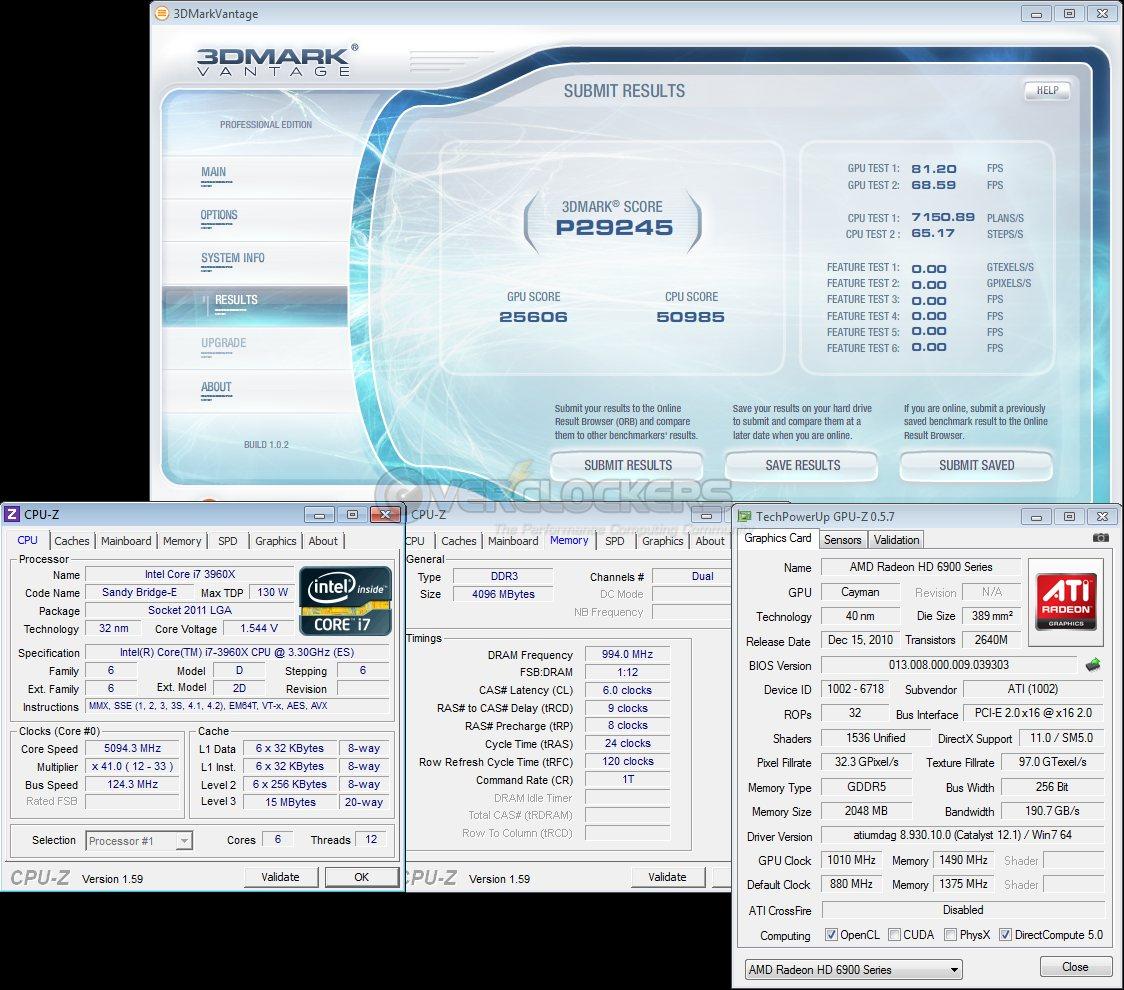Open the Validation tab in GPU-Z
This screenshot has height=990, width=1124.
point(896,540)
